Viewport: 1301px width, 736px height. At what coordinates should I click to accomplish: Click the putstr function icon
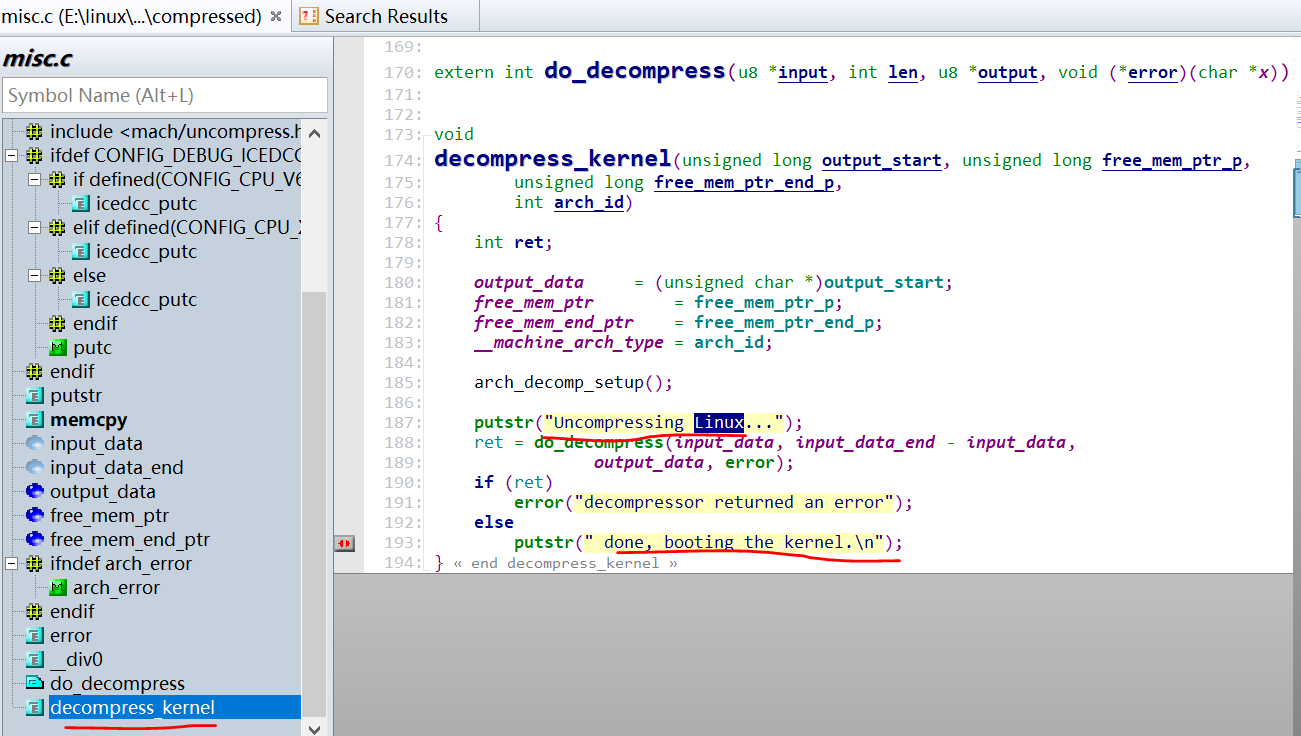coord(35,396)
